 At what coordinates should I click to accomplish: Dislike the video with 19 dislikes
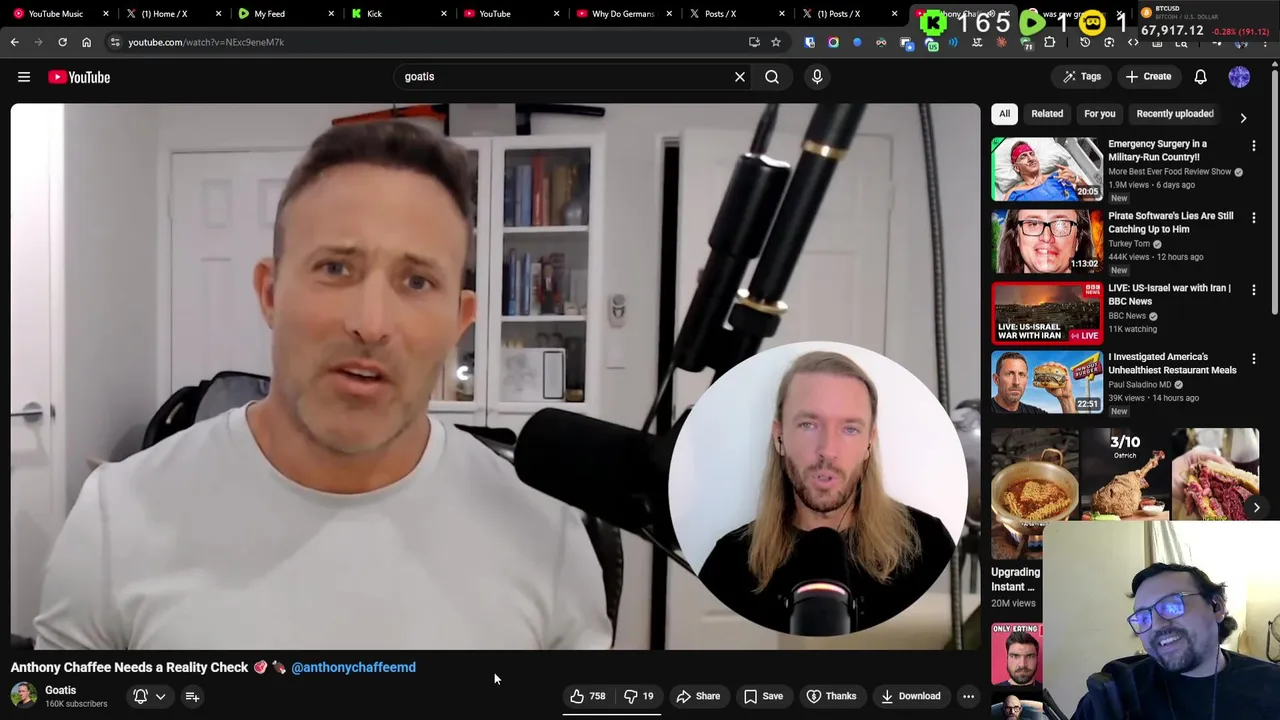[638, 696]
